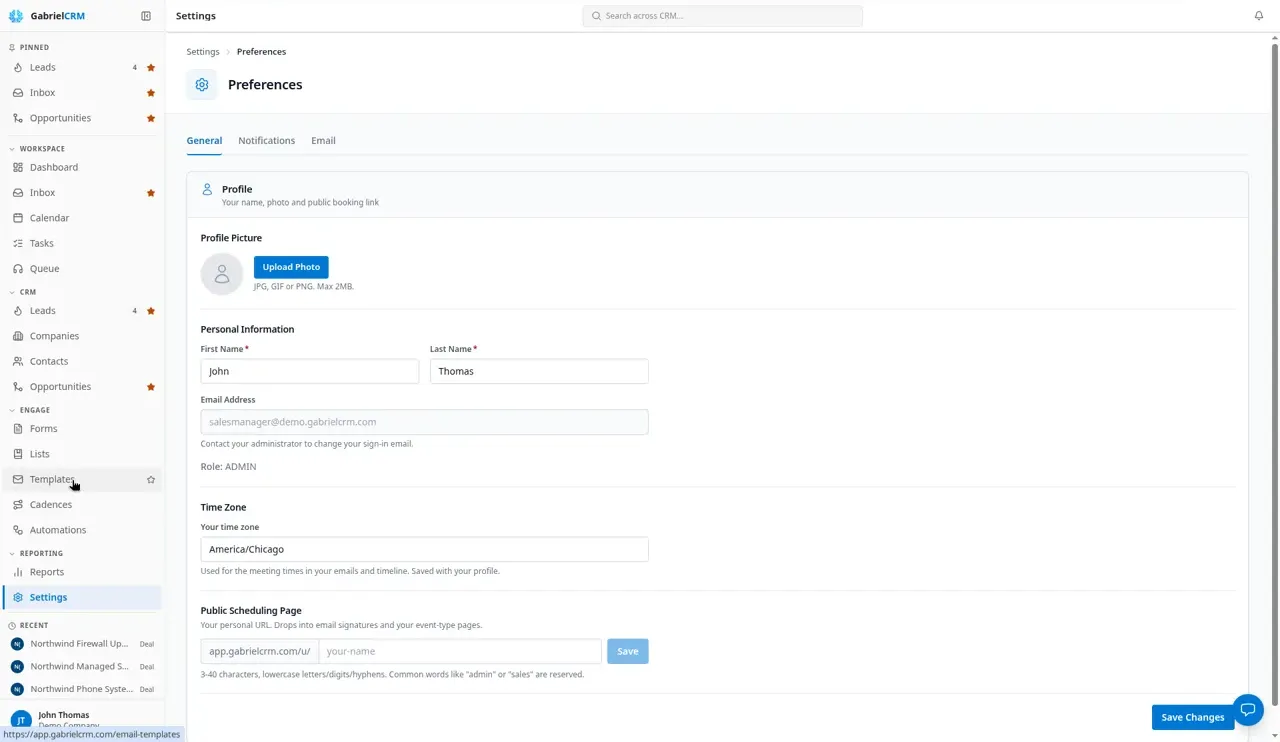Viewport: 1280px width, 742px height.
Task: Toggle star on CRM Leads
Action: (151, 311)
